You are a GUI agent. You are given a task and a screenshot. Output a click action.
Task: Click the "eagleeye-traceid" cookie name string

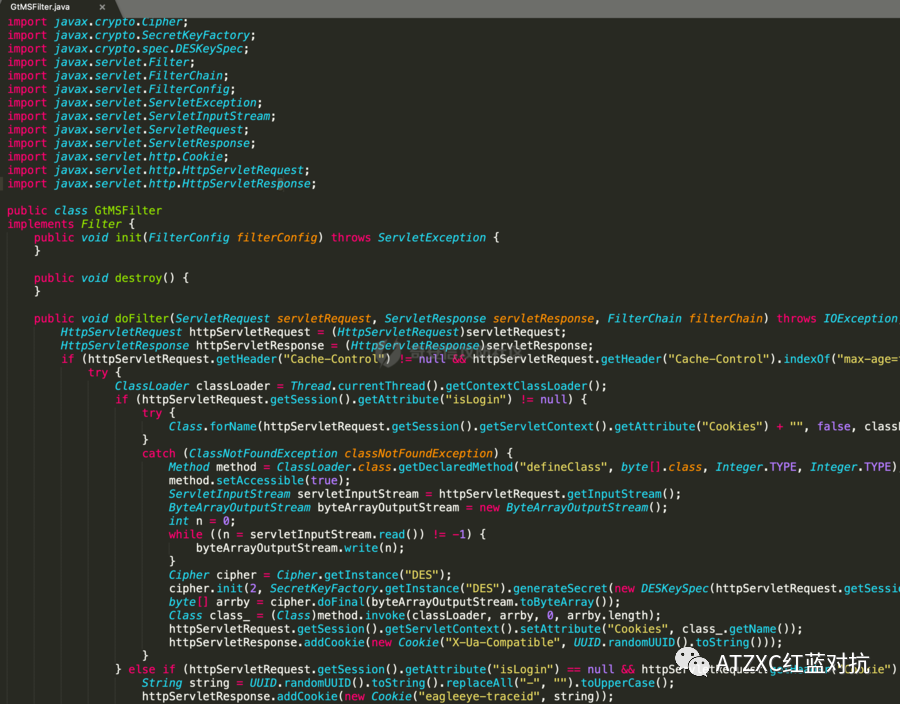coord(479,696)
